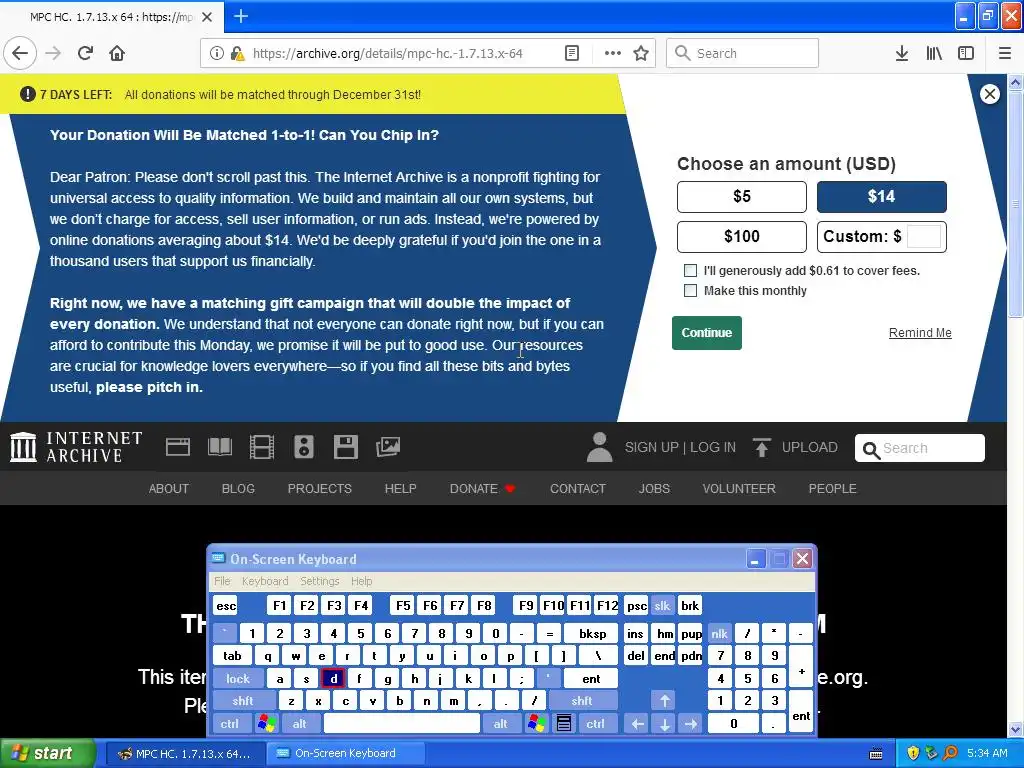Click the Remind Me link
1024x768 pixels.
920,332
